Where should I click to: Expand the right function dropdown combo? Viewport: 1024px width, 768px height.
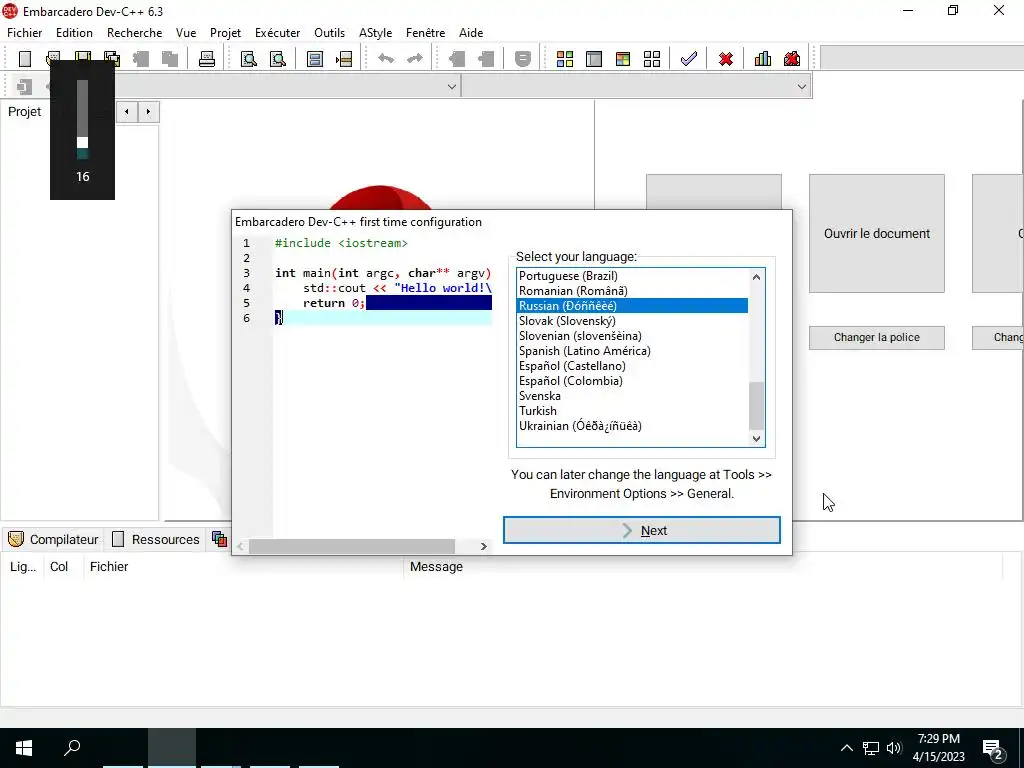click(x=801, y=86)
